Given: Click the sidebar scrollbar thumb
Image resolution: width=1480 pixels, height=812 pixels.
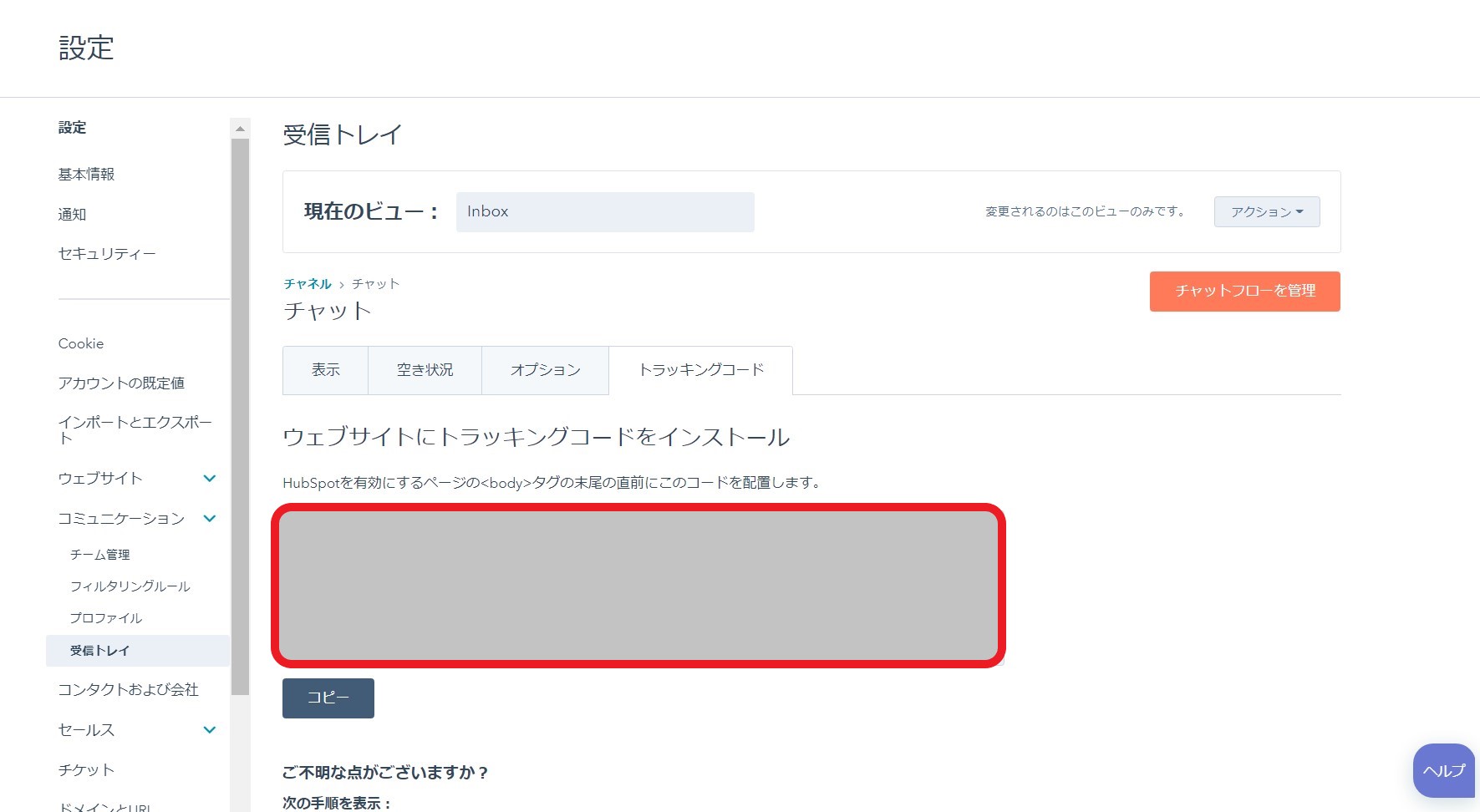Looking at the screenshot, I should (240, 417).
